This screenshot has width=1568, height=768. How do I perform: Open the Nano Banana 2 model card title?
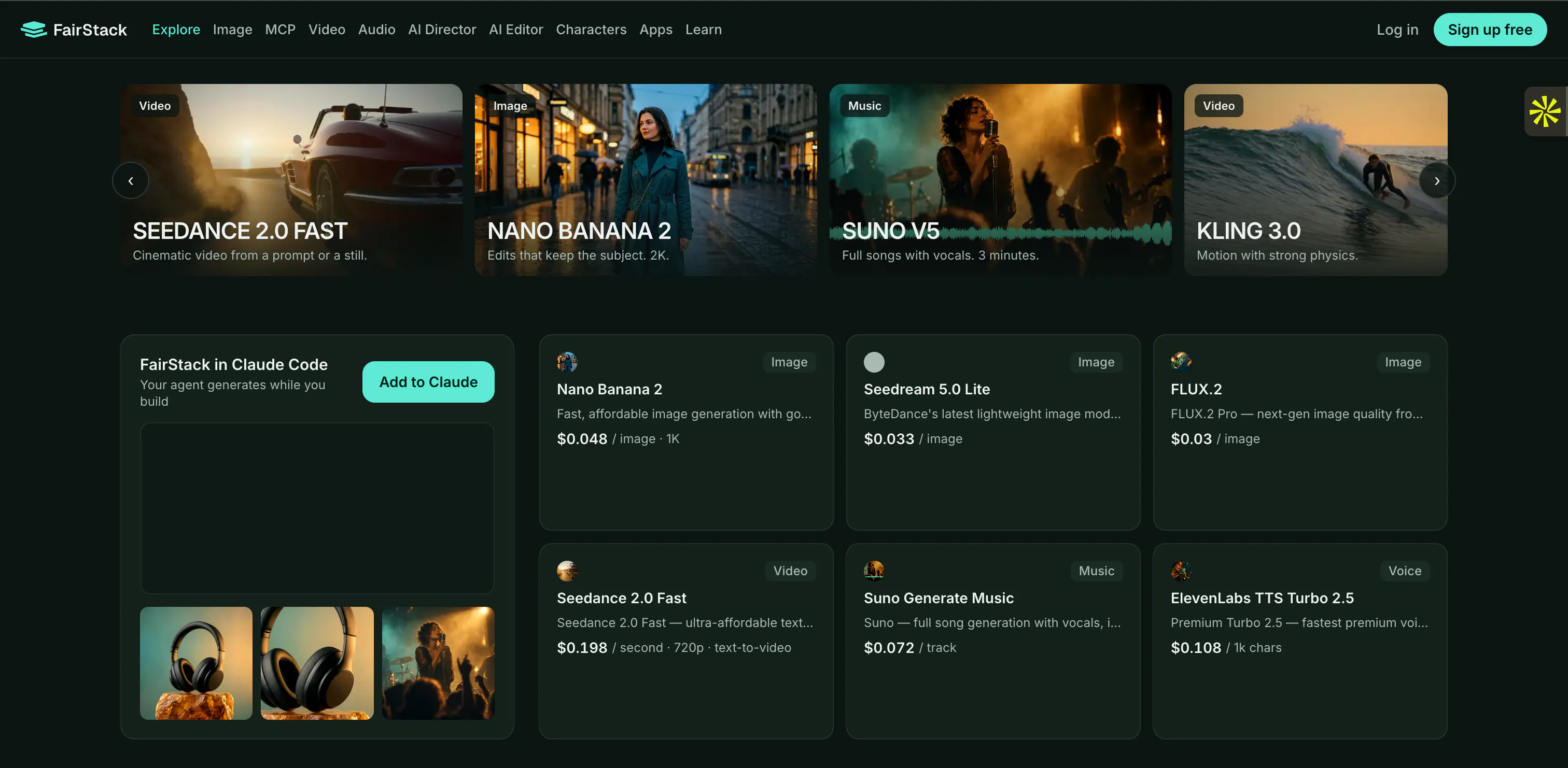(x=609, y=389)
